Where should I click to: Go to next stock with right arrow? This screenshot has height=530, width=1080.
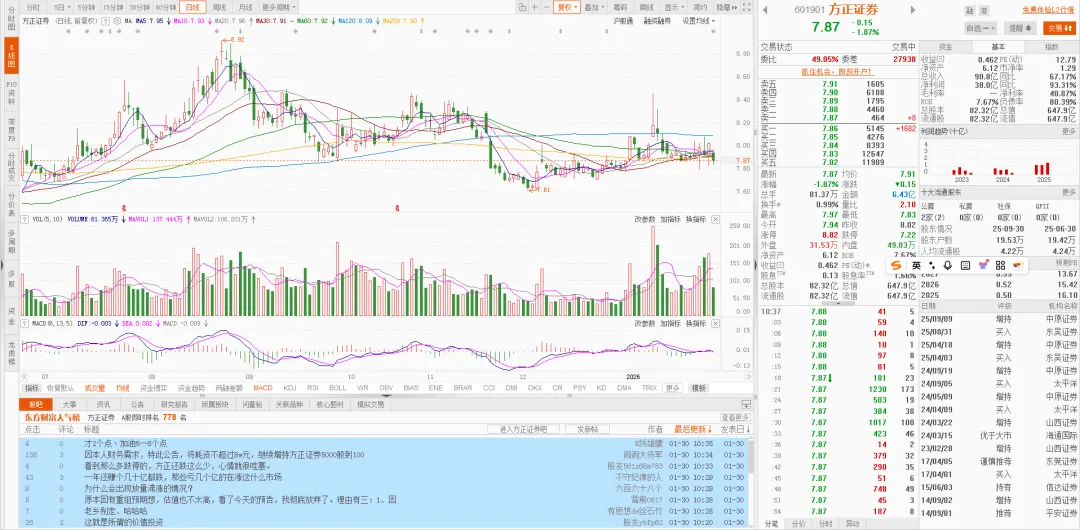tap(913, 10)
